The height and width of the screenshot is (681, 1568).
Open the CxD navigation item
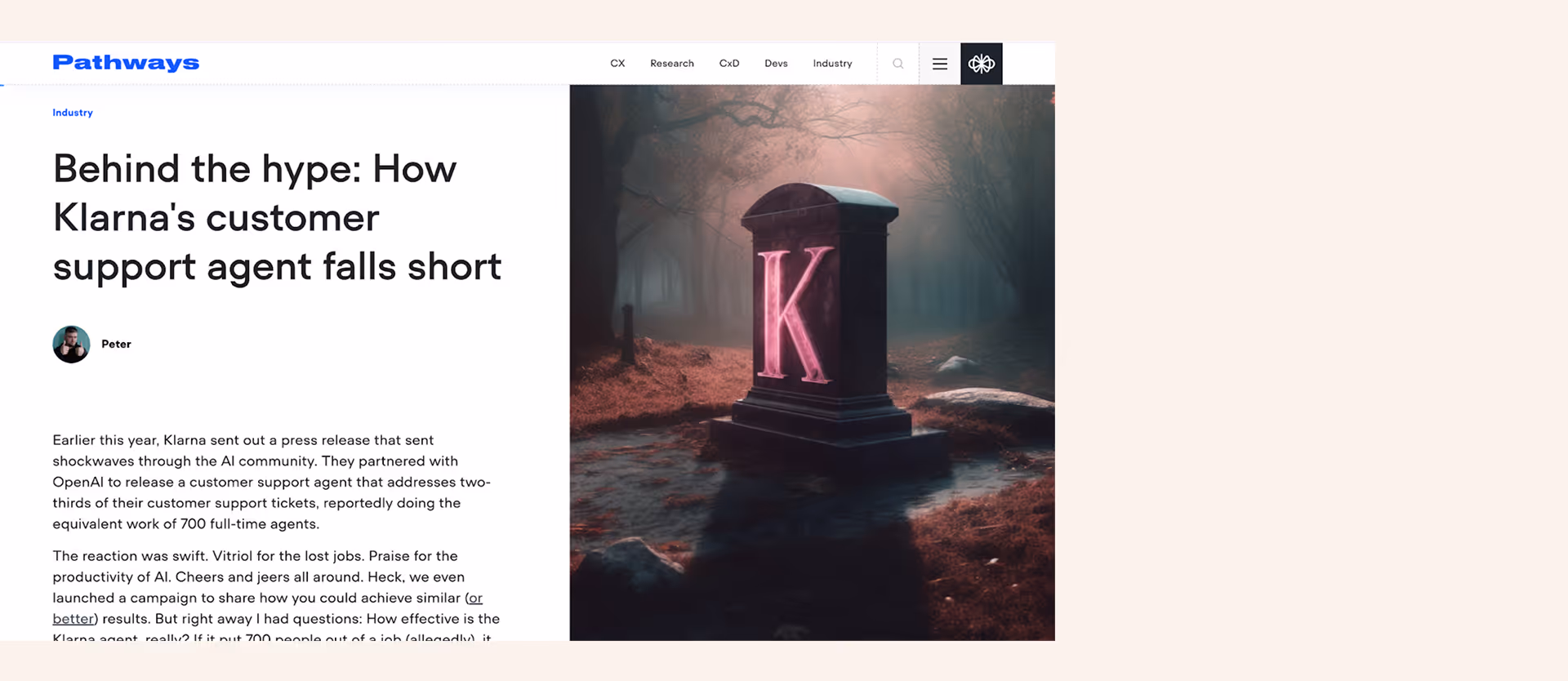click(729, 64)
